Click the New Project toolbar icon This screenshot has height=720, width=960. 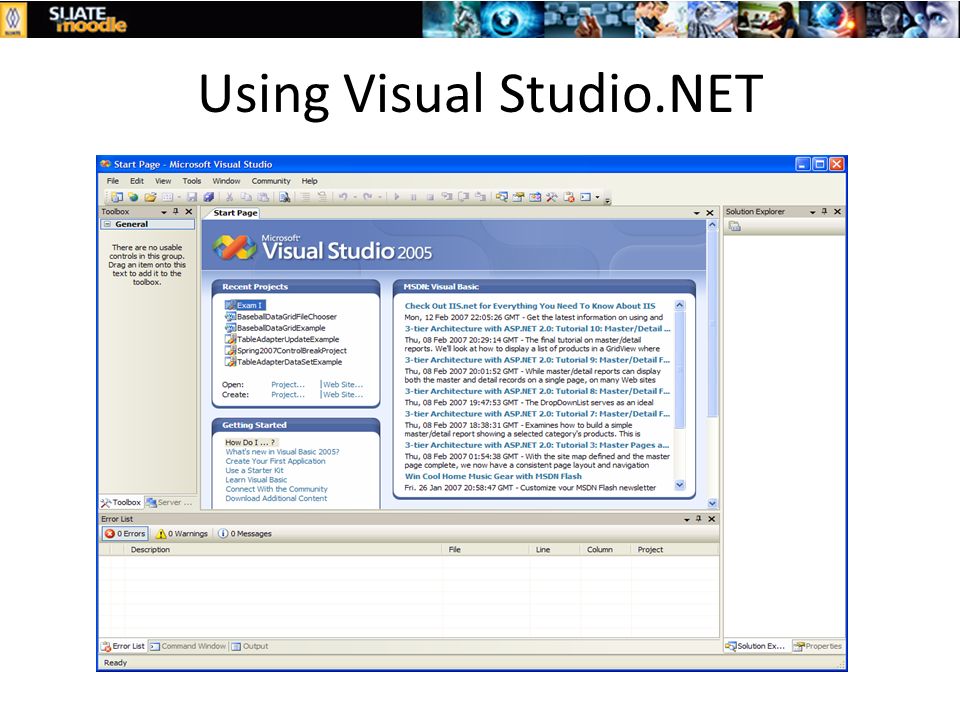pyautogui.click(x=117, y=197)
